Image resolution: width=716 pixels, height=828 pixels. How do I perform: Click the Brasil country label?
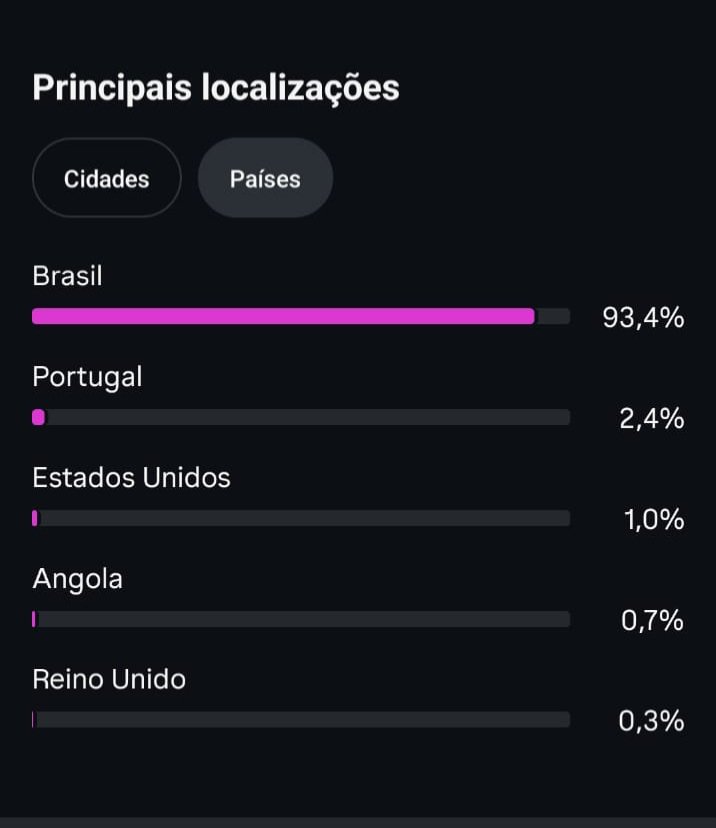pos(67,275)
